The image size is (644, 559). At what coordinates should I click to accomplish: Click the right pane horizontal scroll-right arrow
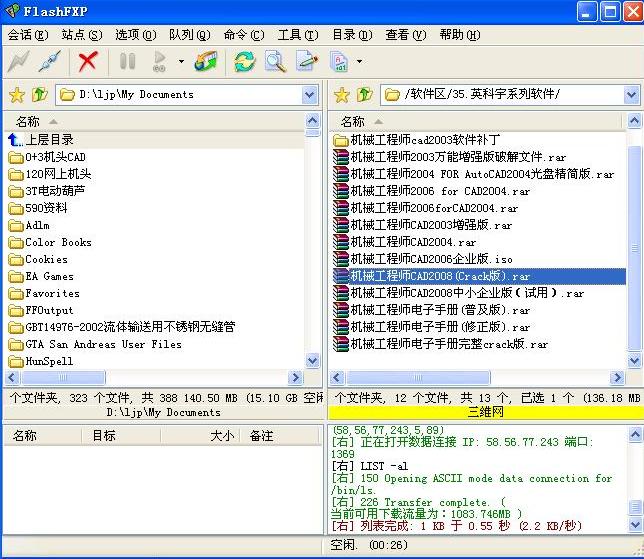click(x=617, y=377)
